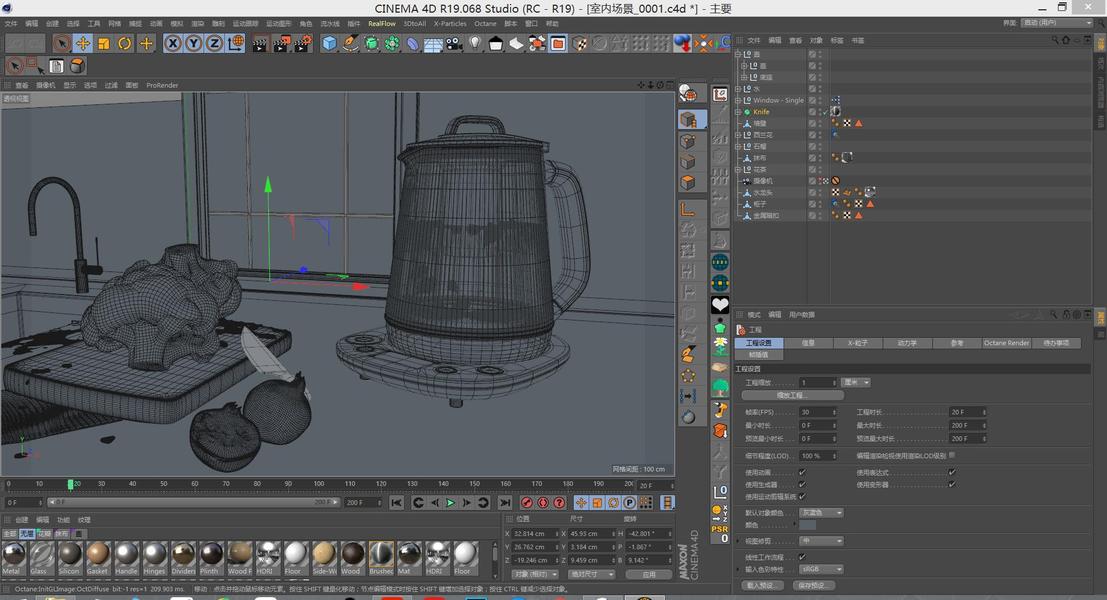Select the Rotate tool in top toolbar
The image size is (1107, 600).
coord(125,43)
